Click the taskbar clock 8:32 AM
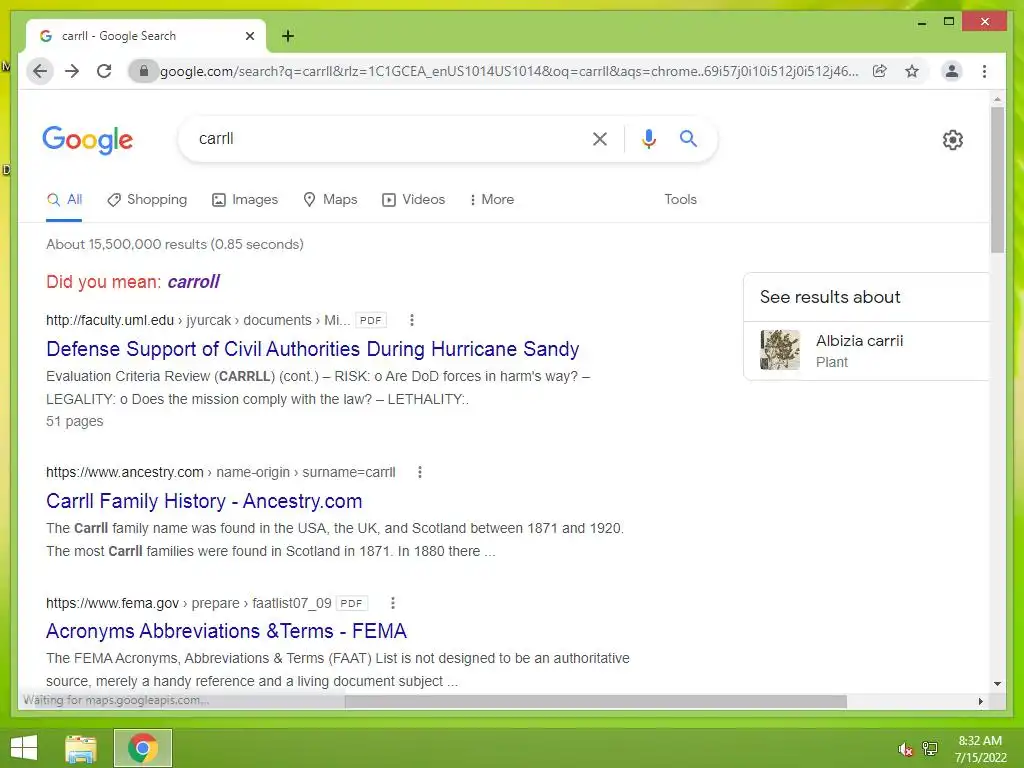Screen dimensions: 1024x768 pos(980,741)
